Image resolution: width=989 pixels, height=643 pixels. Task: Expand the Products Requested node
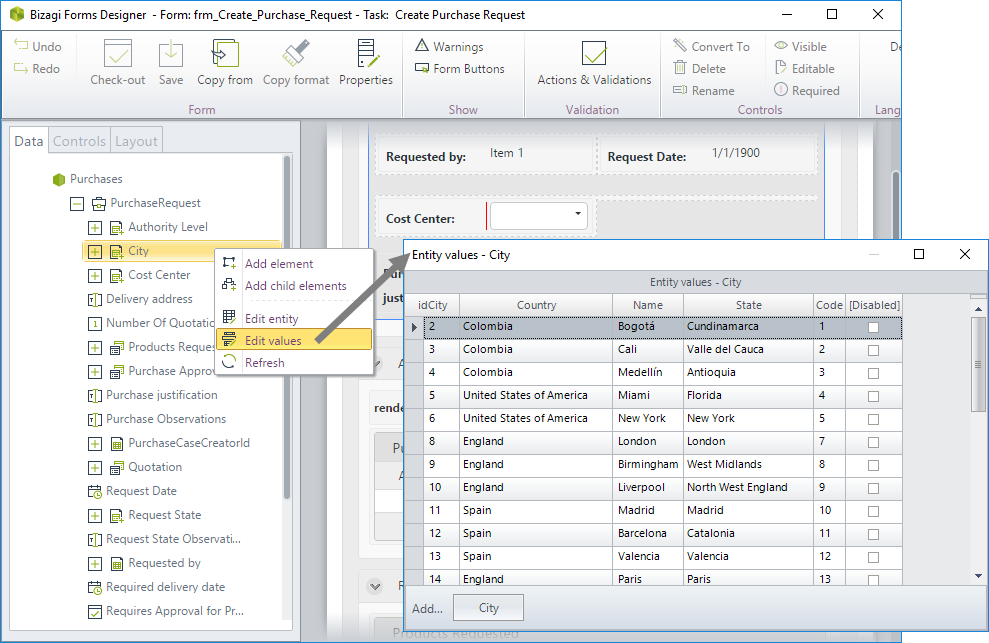(x=95, y=348)
